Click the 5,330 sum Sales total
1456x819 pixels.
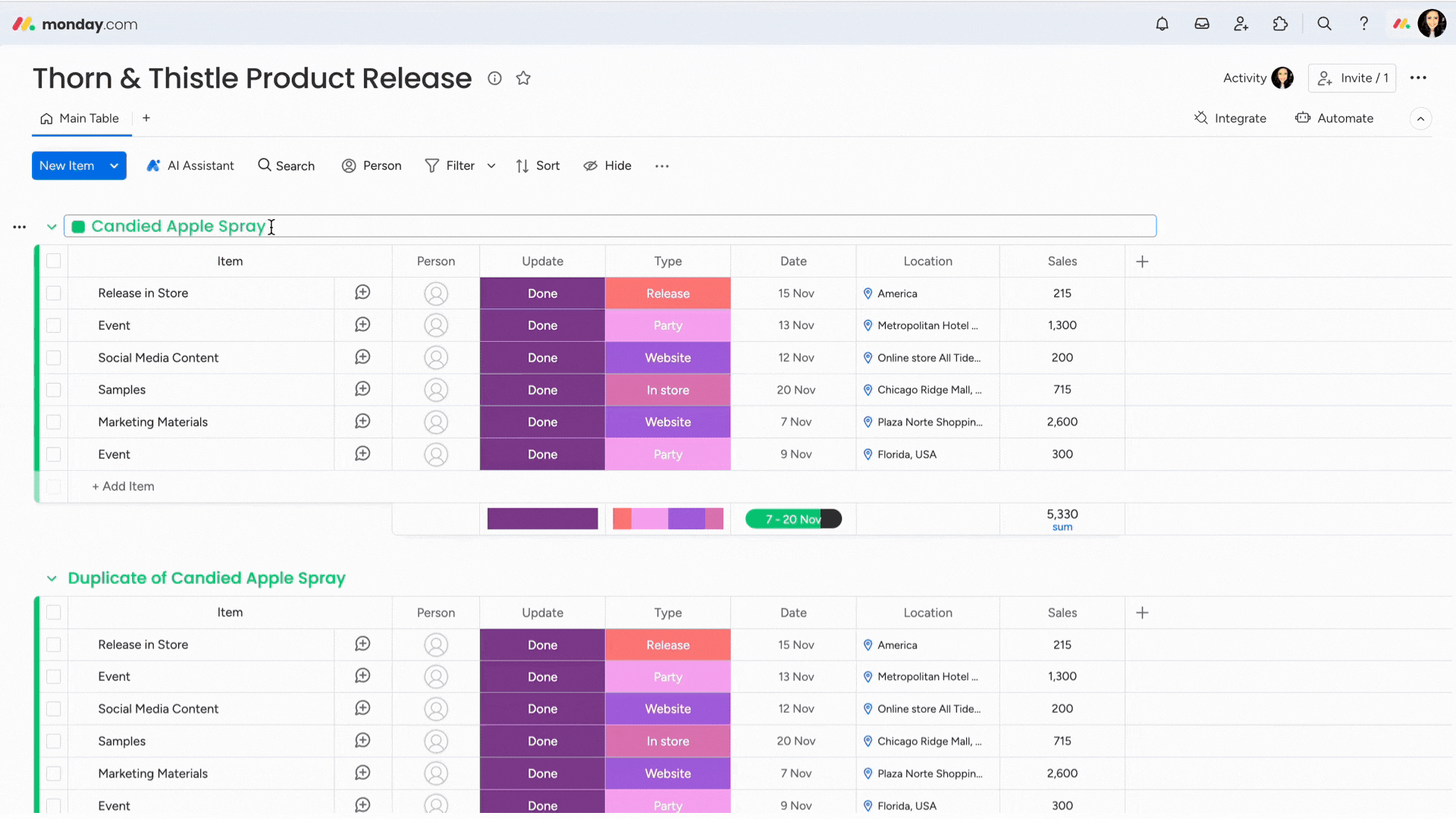tap(1062, 519)
